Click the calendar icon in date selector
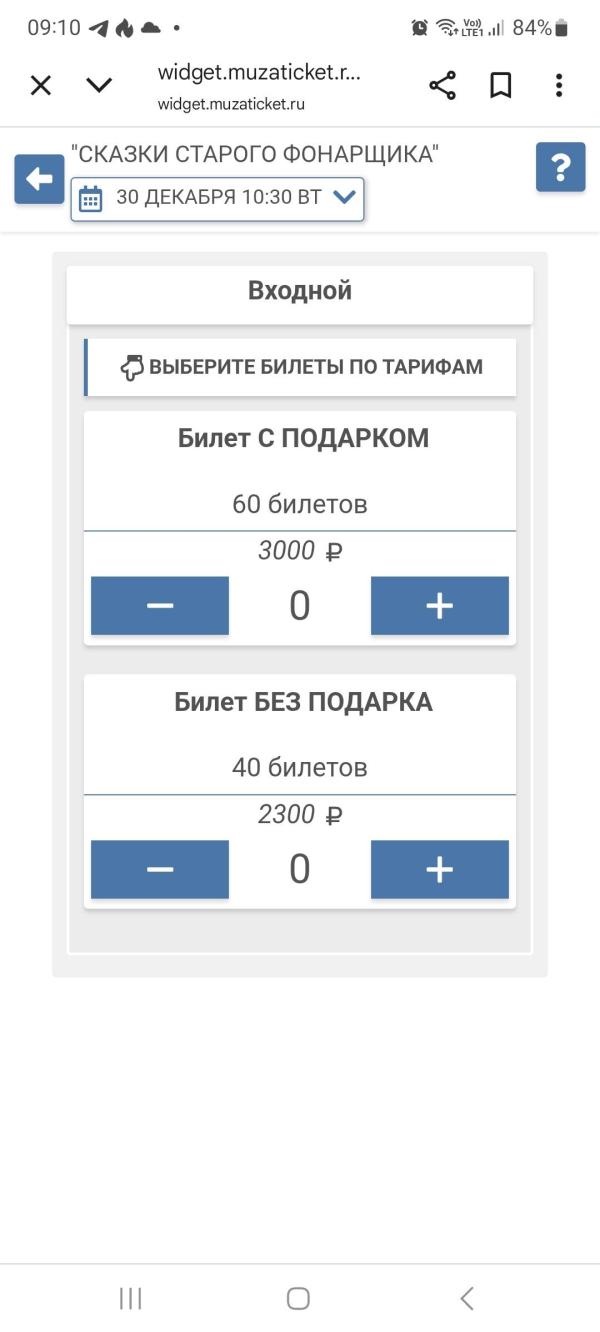The height and width of the screenshot is (1332, 600). pyautogui.click(x=91, y=198)
